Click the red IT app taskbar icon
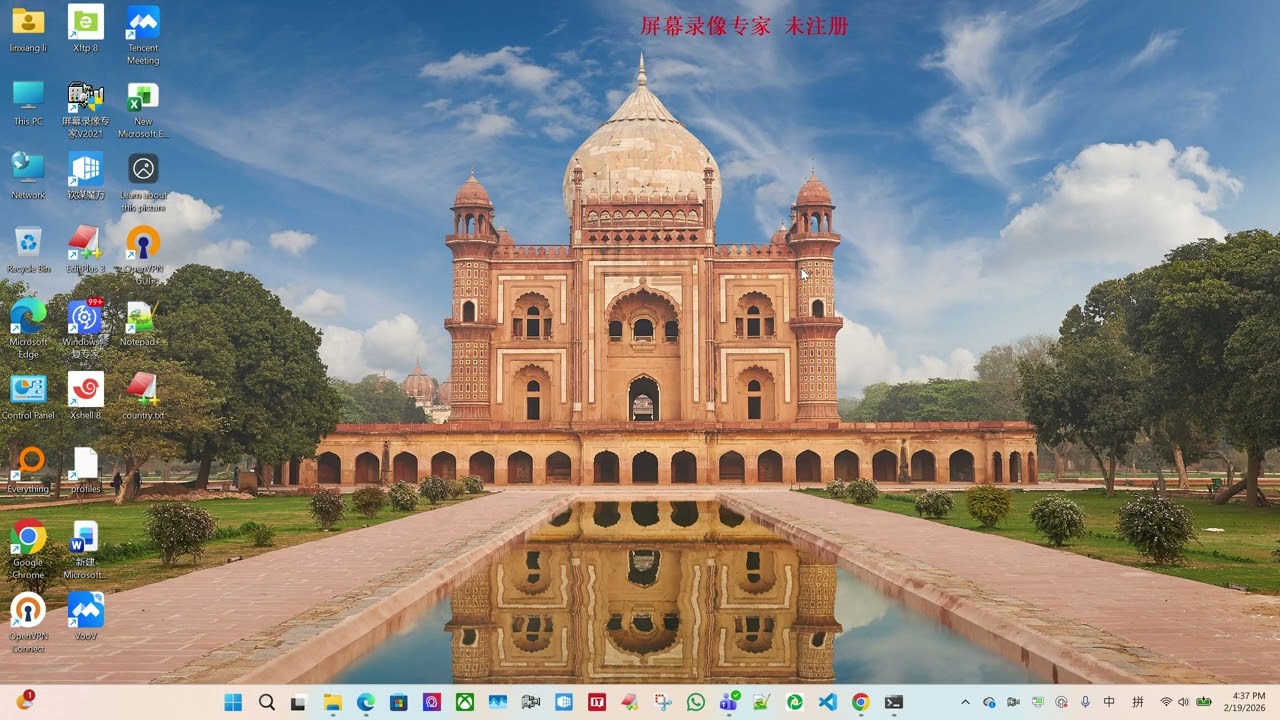The image size is (1280, 720). [x=597, y=702]
